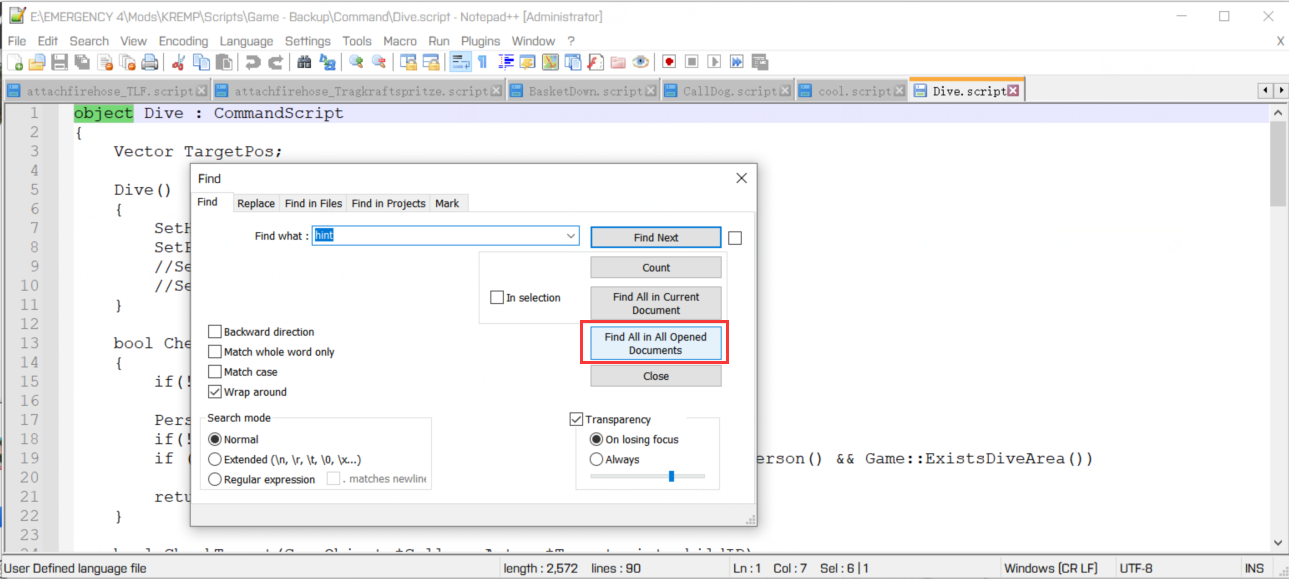The image size is (1289, 579).
Task: Select the Regular expression search mode
Action: click(x=216, y=479)
